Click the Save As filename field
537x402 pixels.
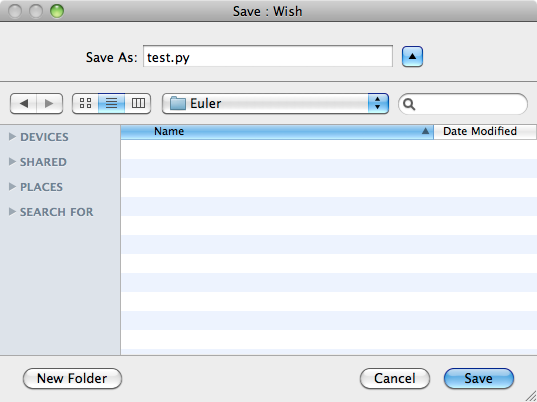click(x=268, y=56)
